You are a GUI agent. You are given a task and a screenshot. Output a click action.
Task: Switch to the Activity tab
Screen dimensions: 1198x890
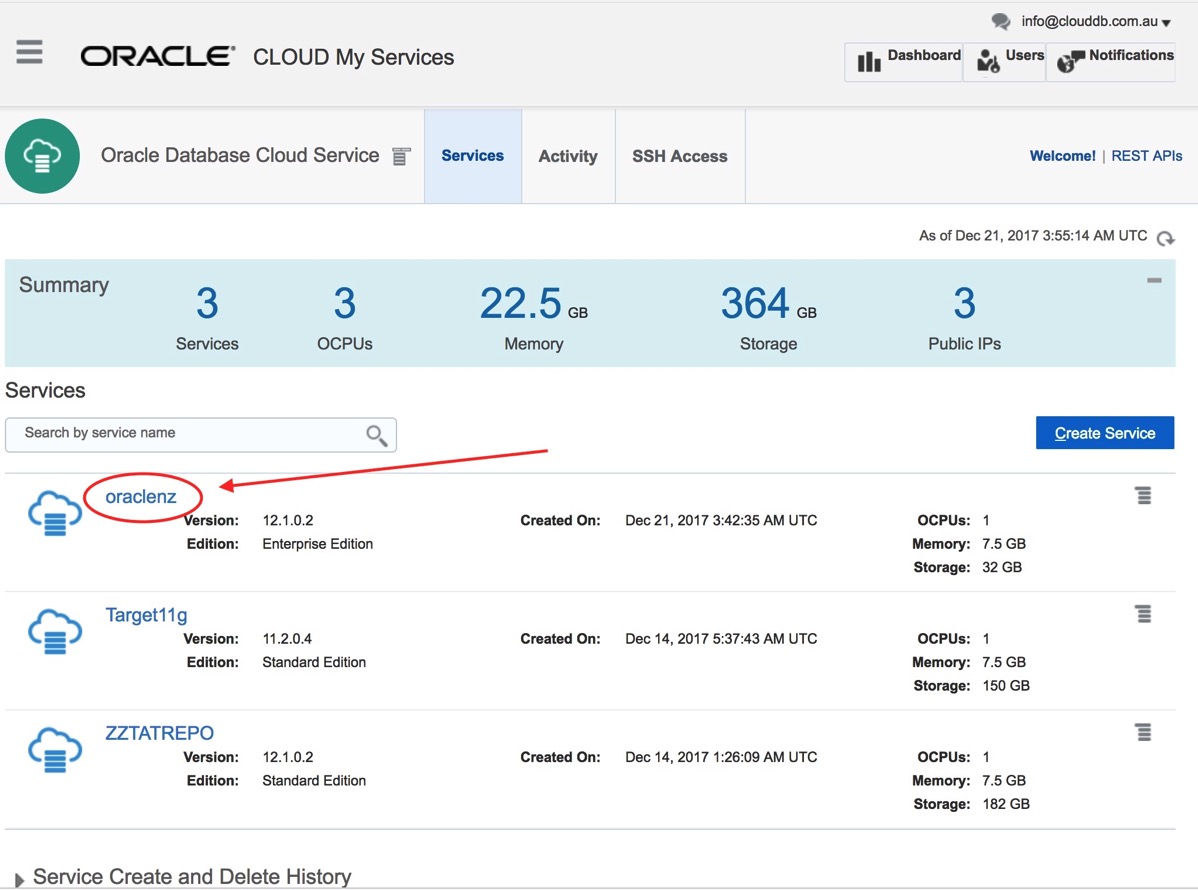pyautogui.click(x=567, y=156)
